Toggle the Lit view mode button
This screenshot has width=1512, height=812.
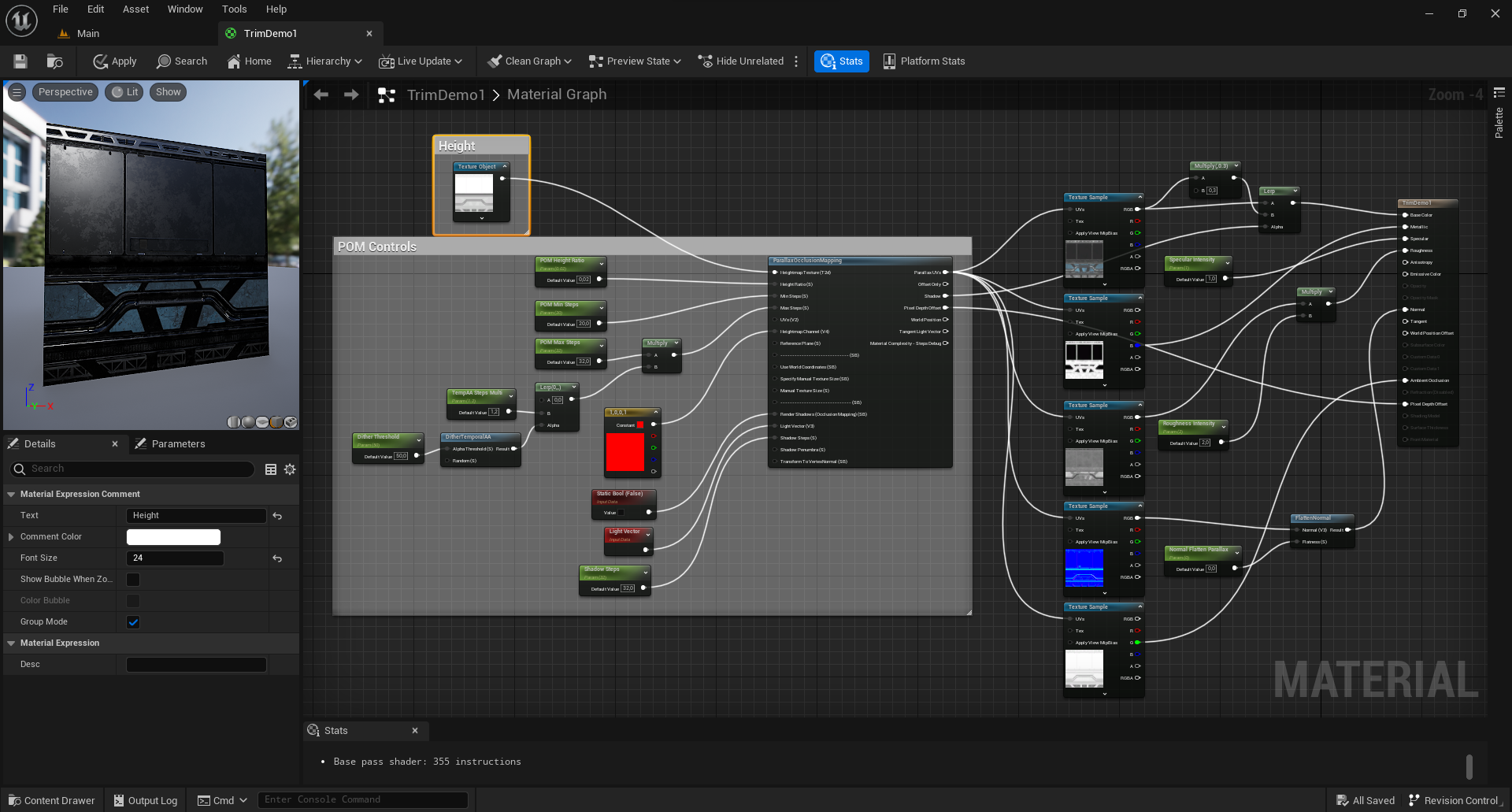[125, 92]
